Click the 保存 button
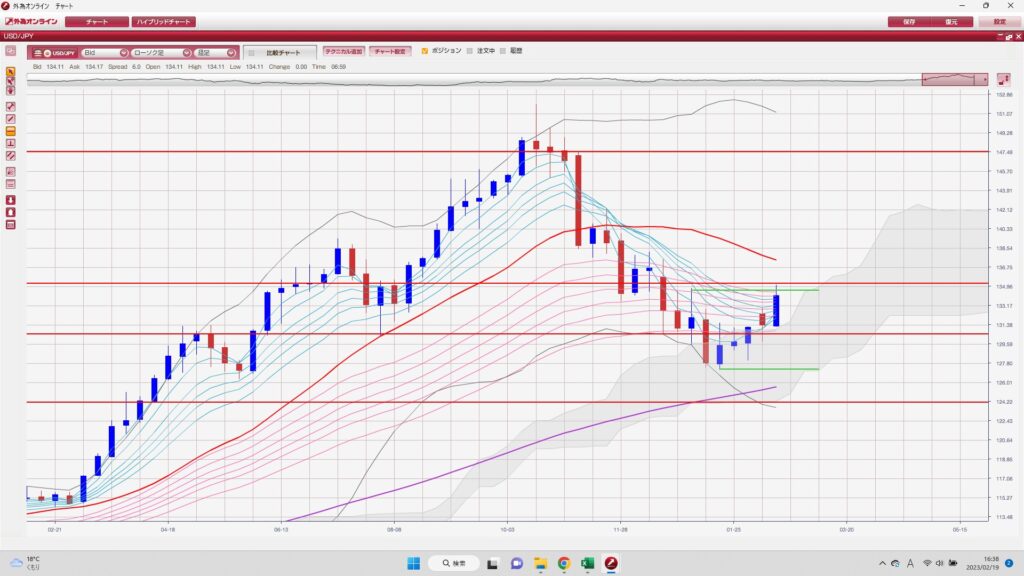Viewport: 1024px width, 576px height. 909,21
